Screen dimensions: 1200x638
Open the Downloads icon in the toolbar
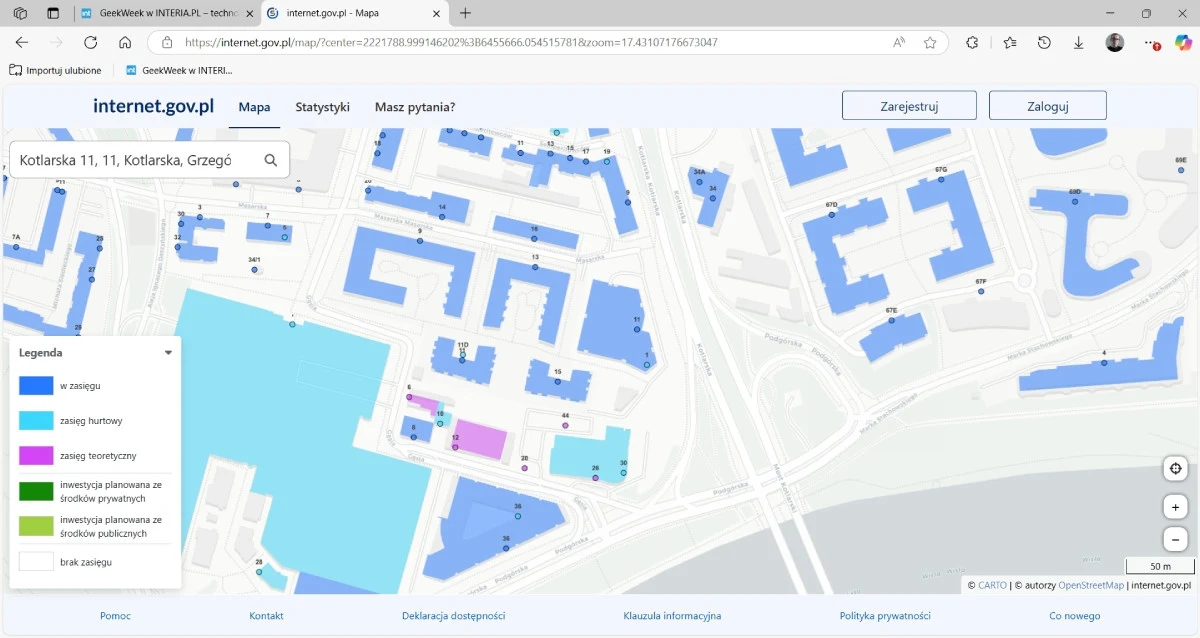click(x=1078, y=43)
